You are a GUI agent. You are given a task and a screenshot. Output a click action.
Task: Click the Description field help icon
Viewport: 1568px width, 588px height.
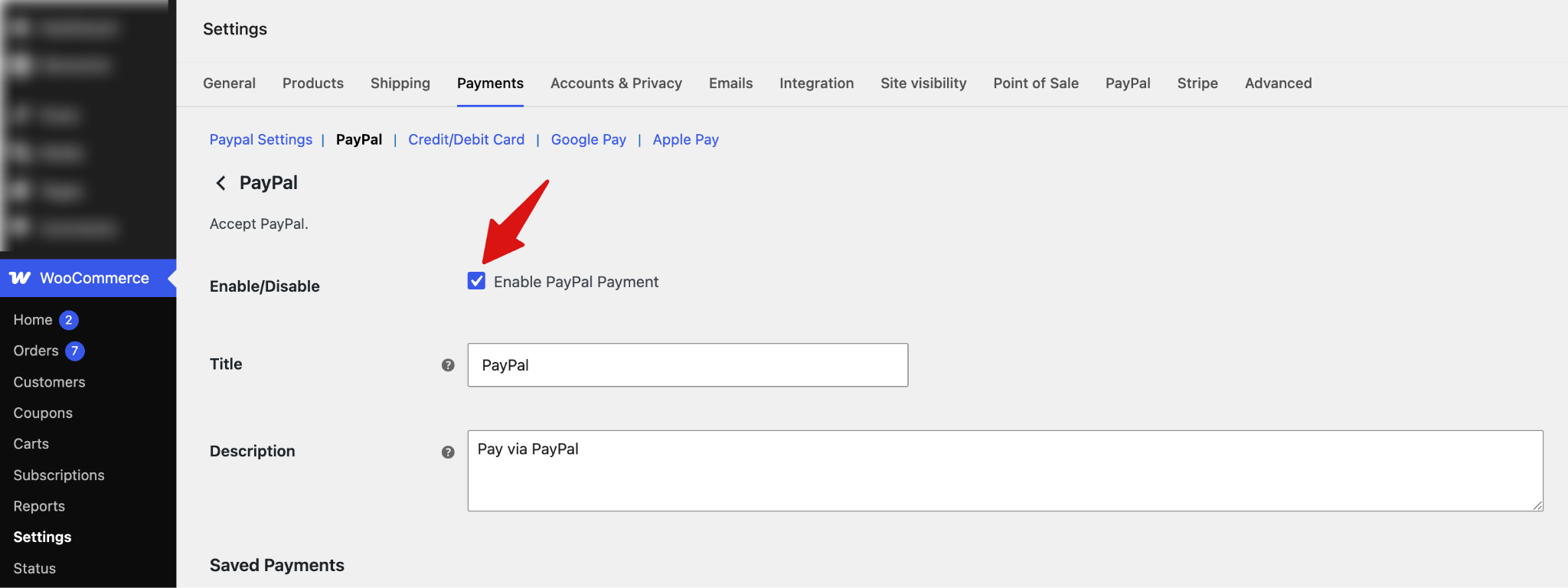click(448, 452)
